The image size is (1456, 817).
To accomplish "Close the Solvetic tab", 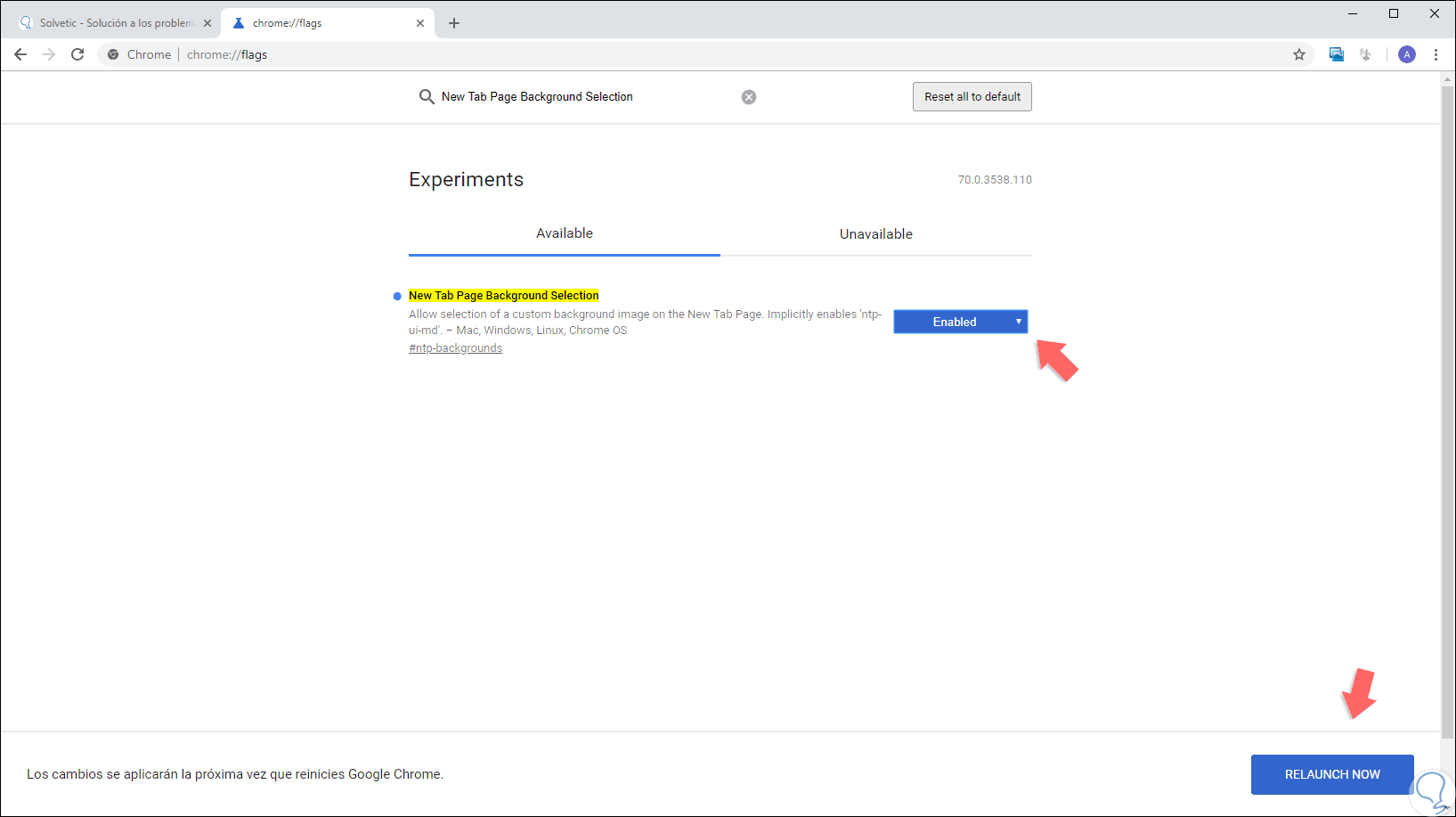I will click(x=207, y=23).
